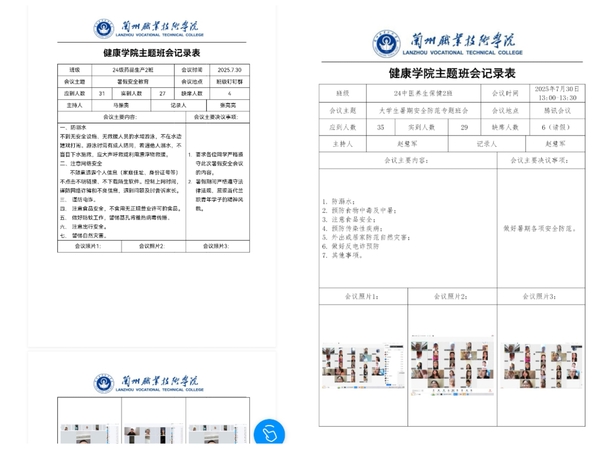Click the 会议照片1 label in the left table
Viewport: 599px width, 449px height.
pos(88,246)
